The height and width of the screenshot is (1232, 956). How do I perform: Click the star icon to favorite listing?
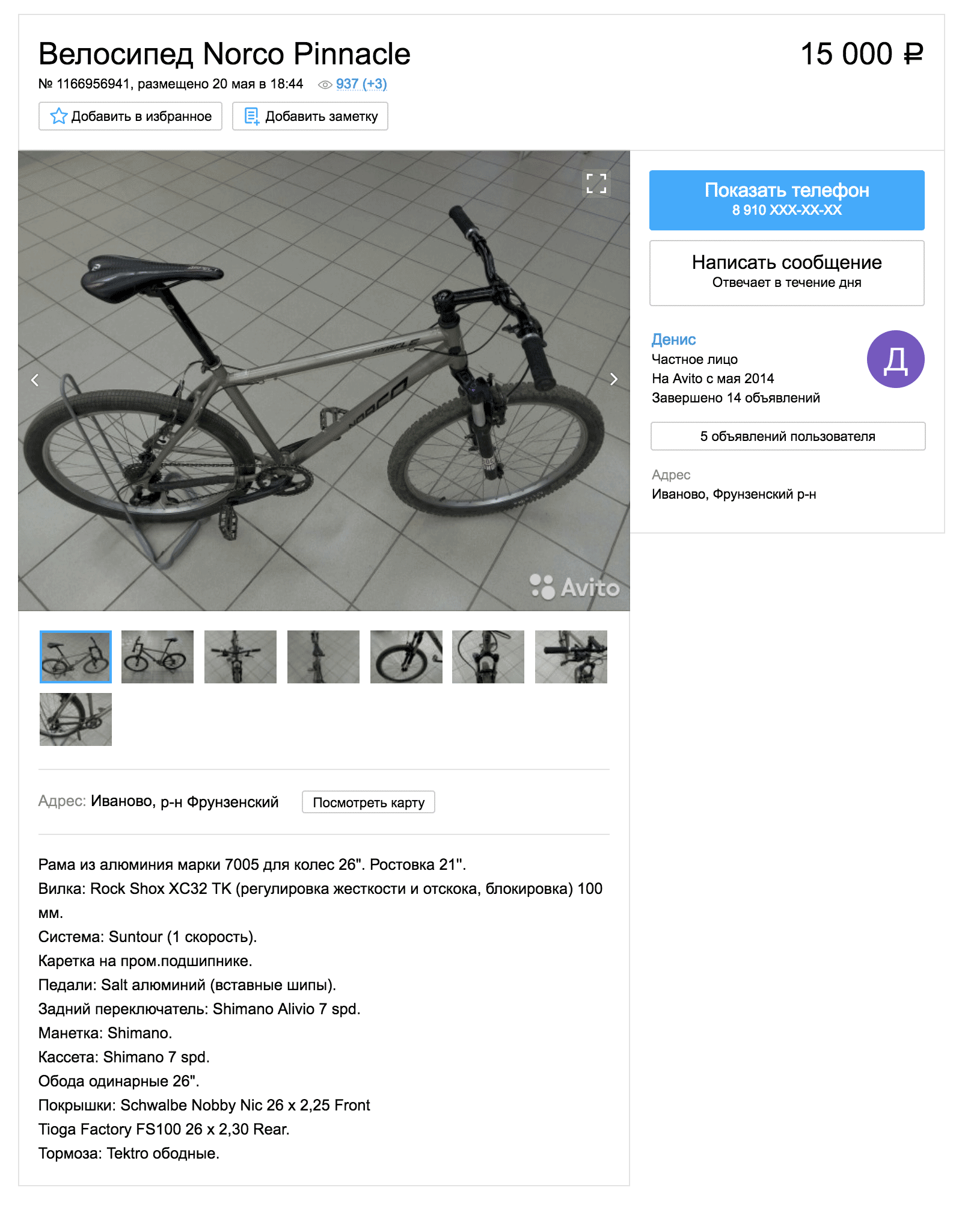click(58, 116)
